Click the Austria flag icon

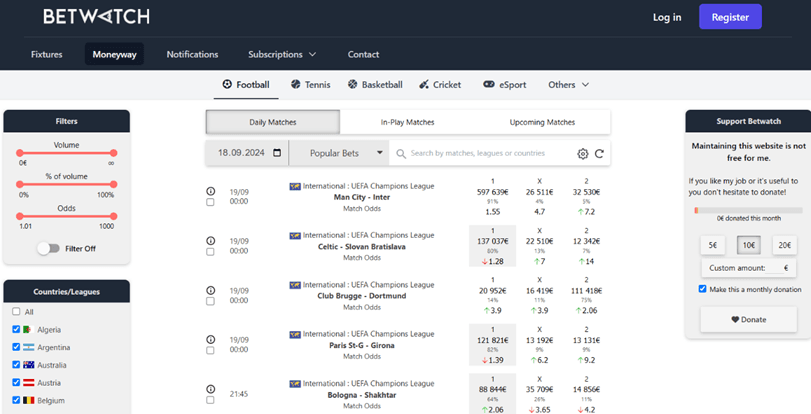(x=28, y=382)
